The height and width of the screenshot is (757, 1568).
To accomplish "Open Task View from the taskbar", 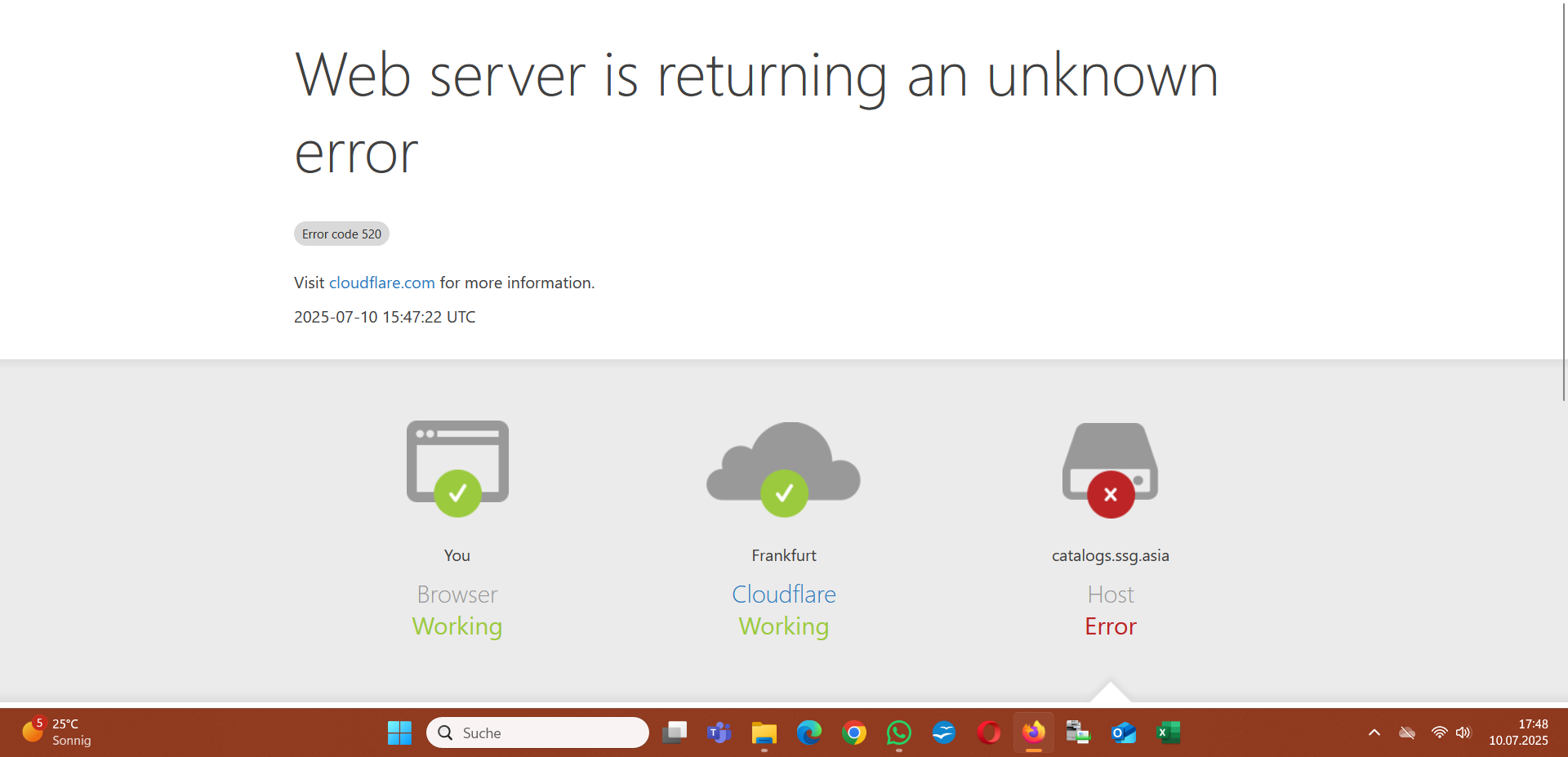I will coord(675,733).
